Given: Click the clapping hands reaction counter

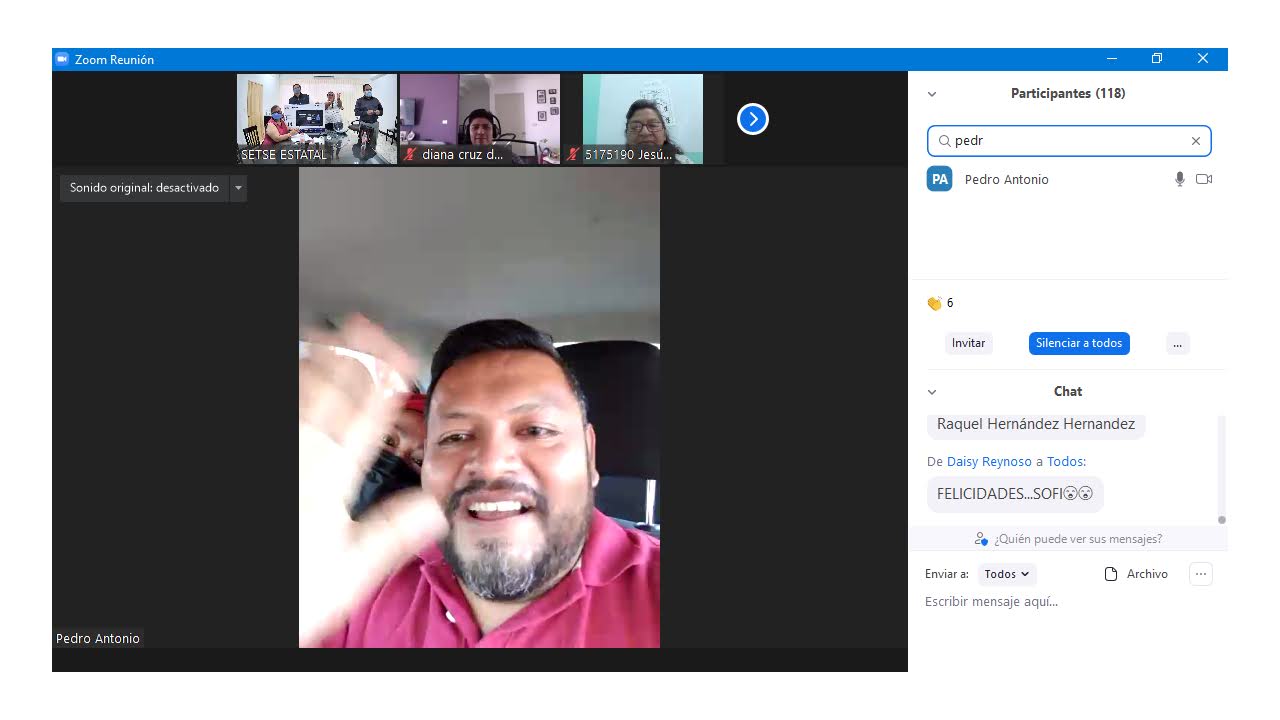Looking at the screenshot, I should (940, 303).
